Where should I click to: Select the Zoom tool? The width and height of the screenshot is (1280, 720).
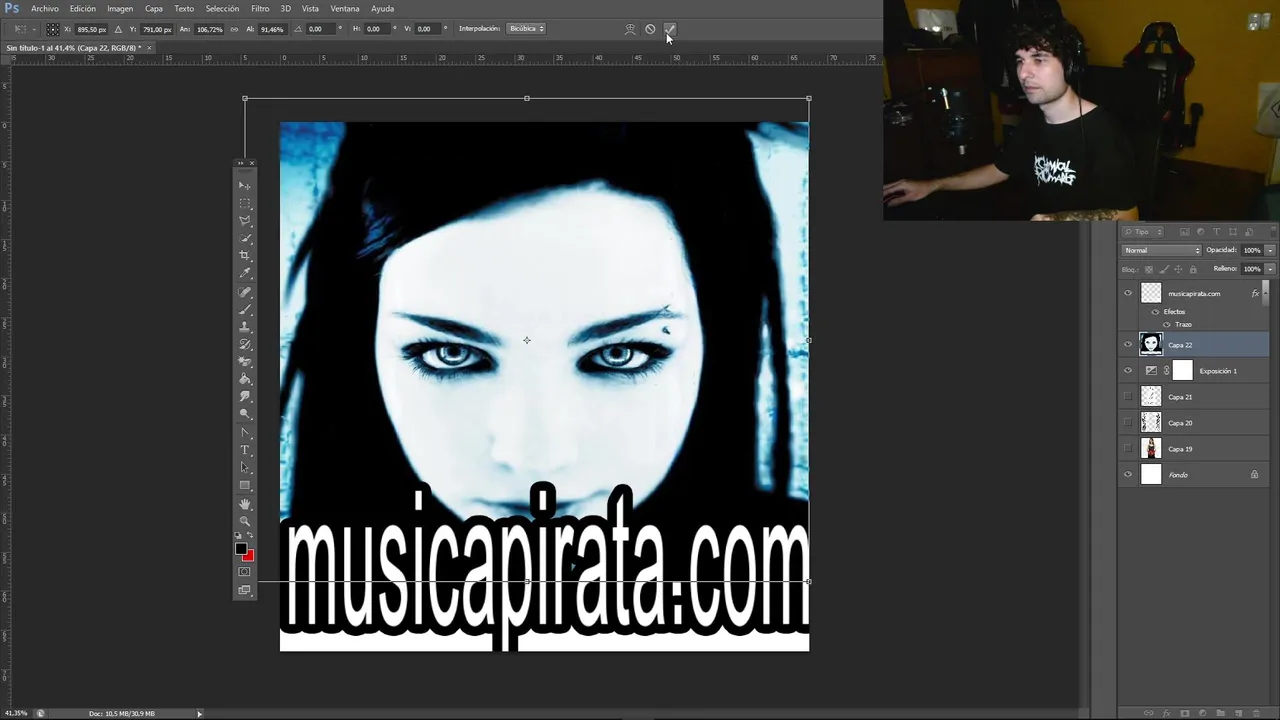point(245,522)
